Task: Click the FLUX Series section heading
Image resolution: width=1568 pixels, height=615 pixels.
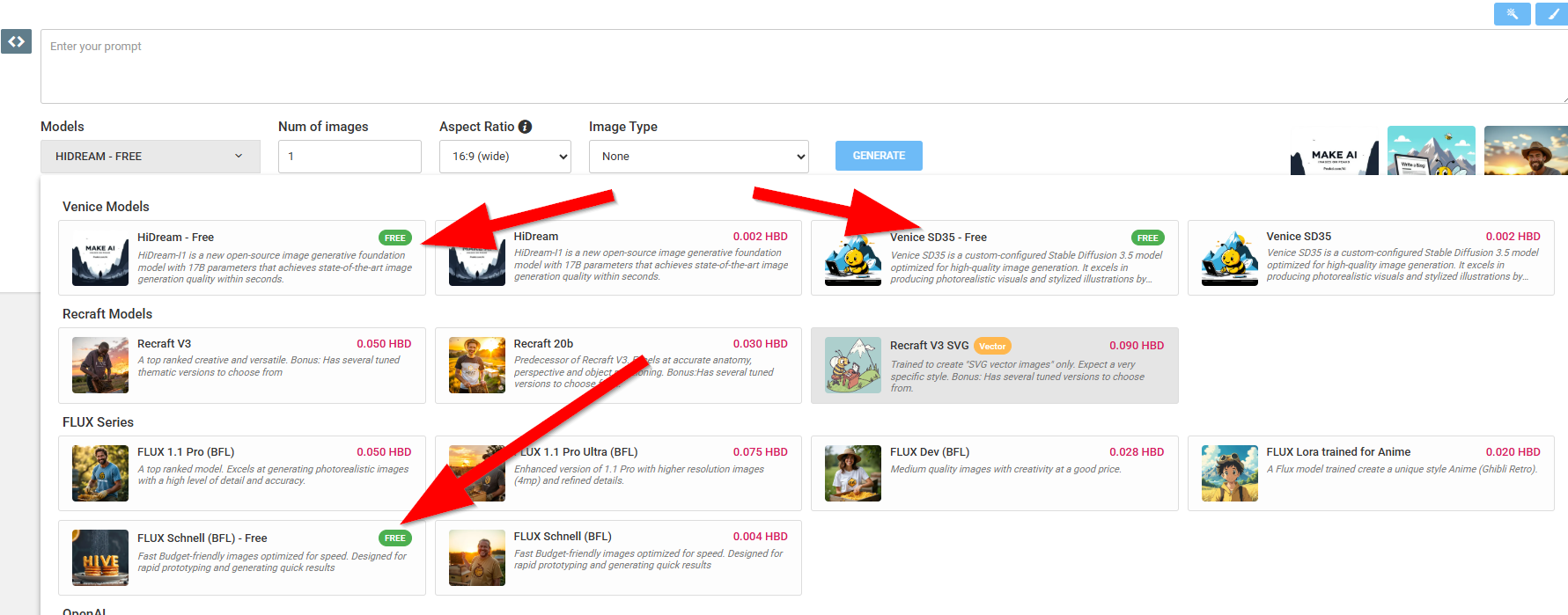Action: [98, 422]
